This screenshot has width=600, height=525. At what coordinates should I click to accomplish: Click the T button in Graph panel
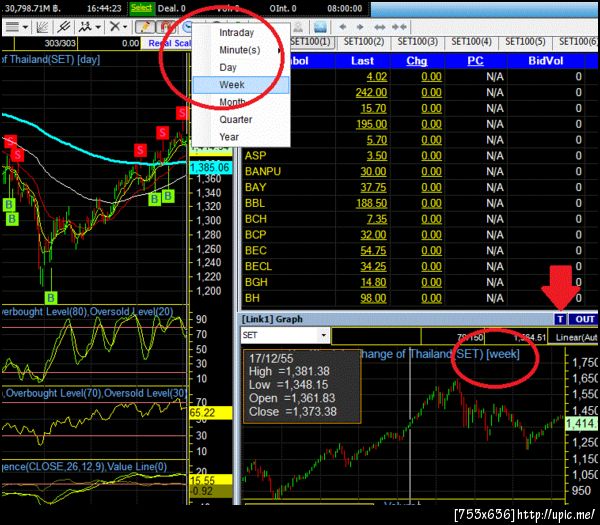coord(560,319)
